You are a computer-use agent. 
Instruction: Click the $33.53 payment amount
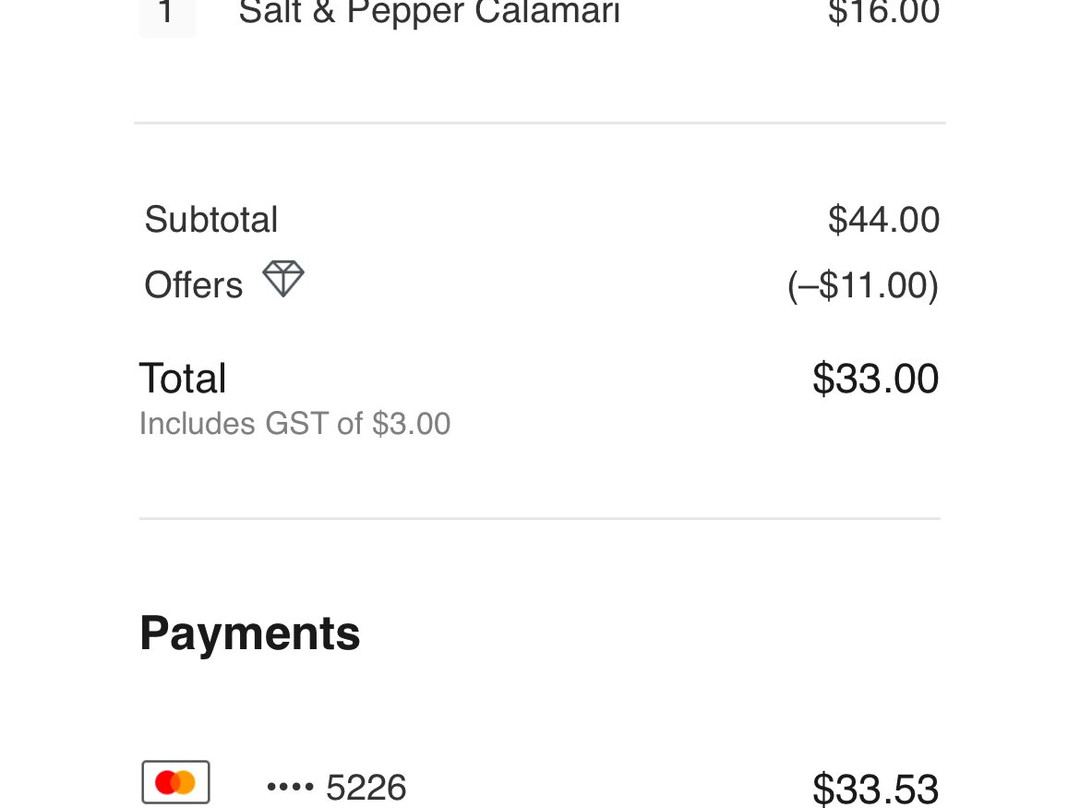click(875, 788)
